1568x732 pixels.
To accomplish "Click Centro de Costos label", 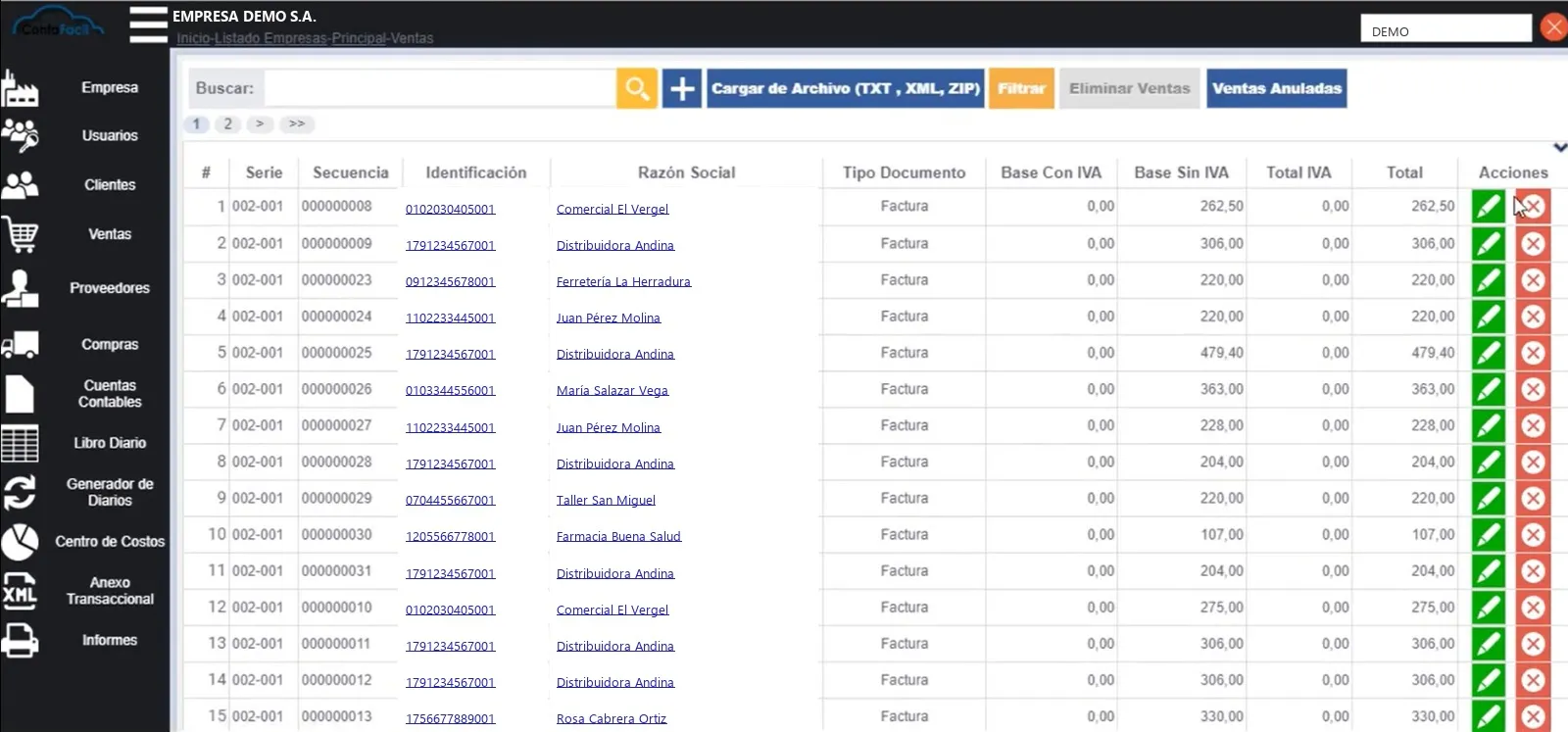I will [110, 541].
